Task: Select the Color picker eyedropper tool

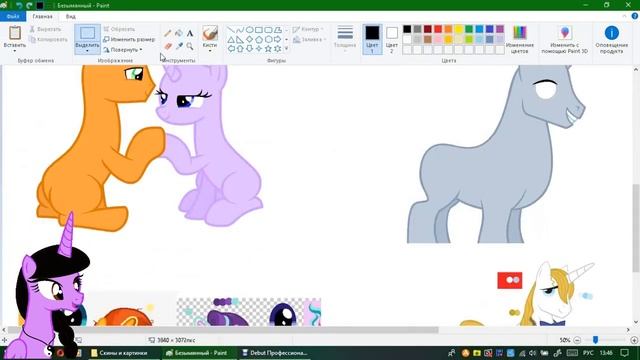Action: click(x=179, y=46)
